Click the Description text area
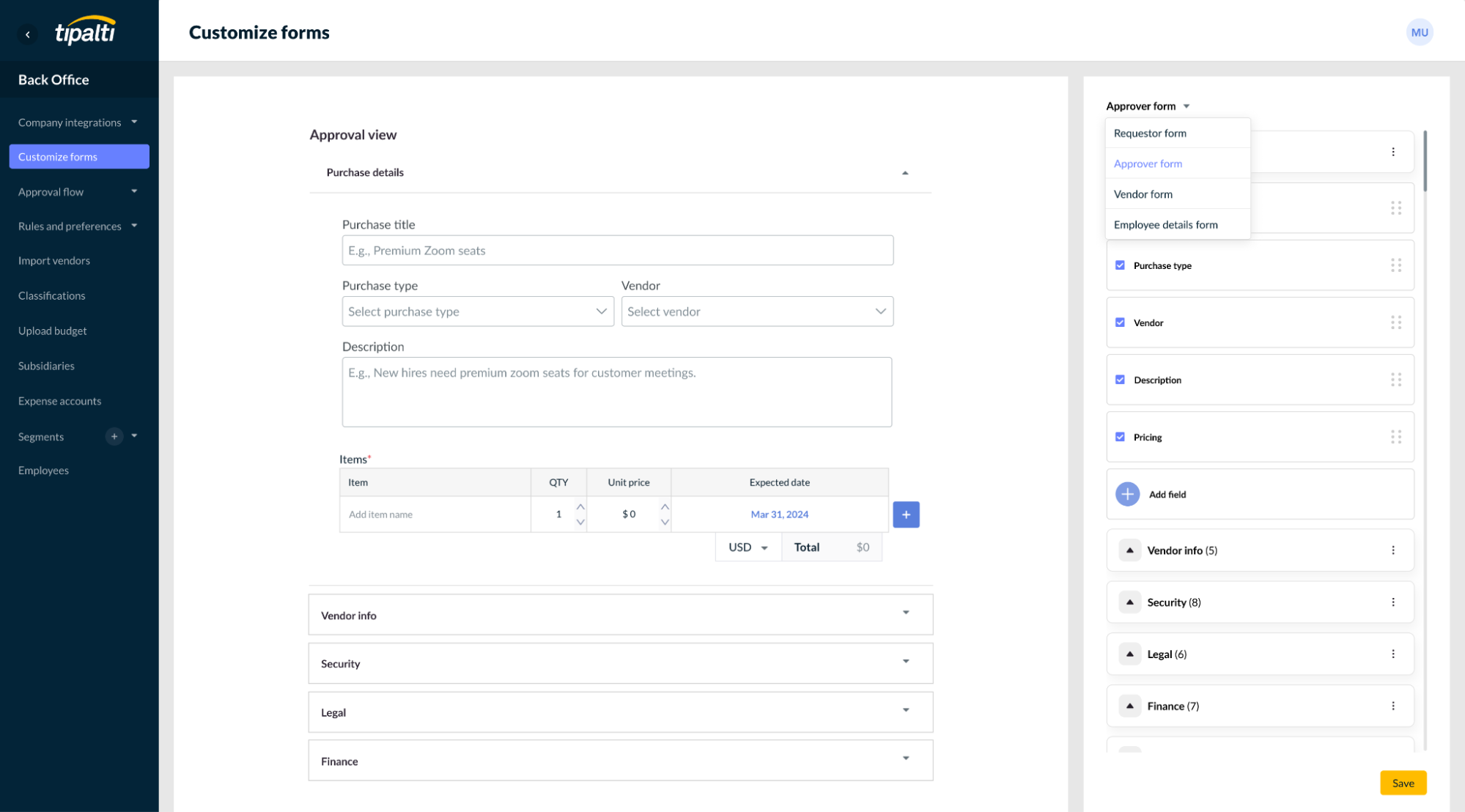The height and width of the screenshot is (812, 1465). pyautogui.click(x=616, y=392)
